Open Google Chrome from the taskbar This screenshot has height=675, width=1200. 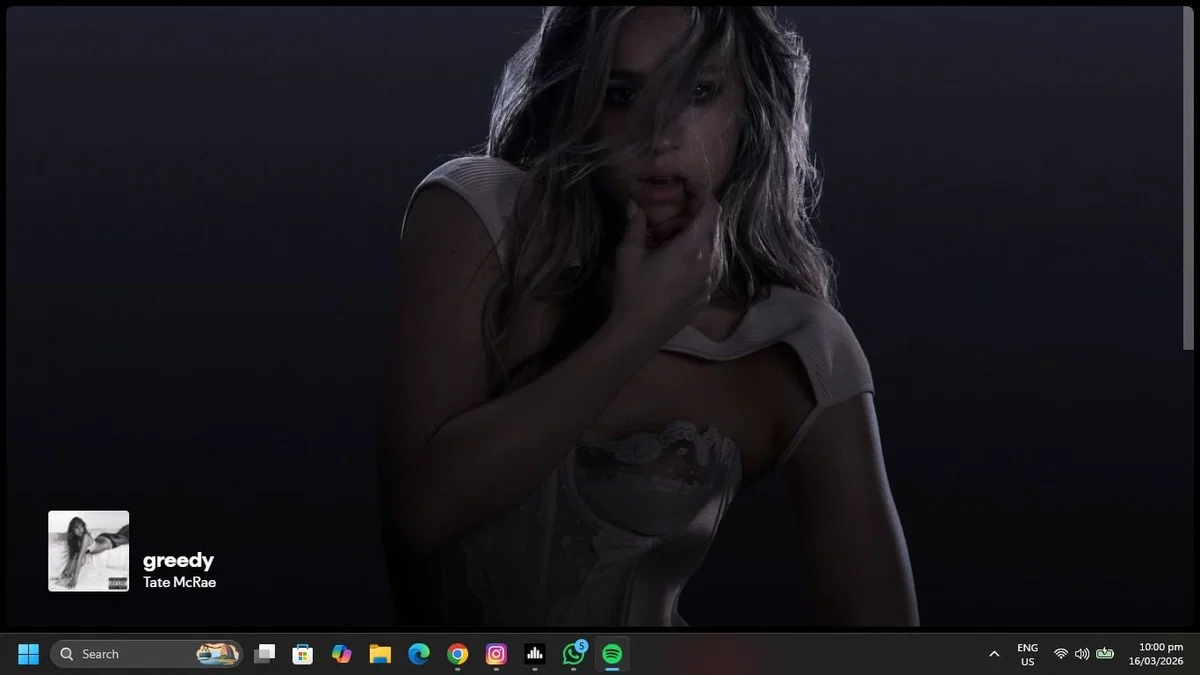point(457,654)
